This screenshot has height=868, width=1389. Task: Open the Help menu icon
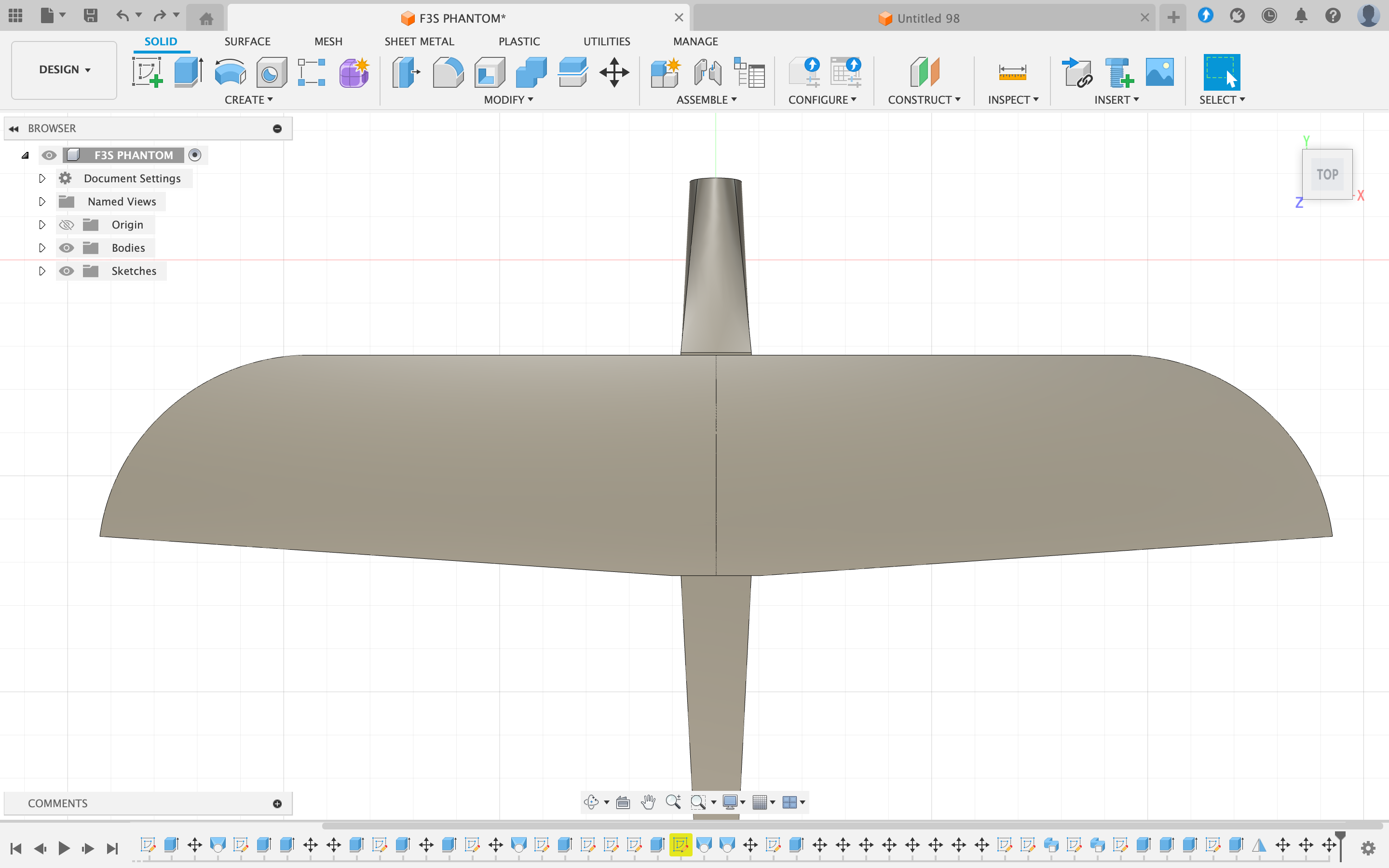click(1333, 16)
